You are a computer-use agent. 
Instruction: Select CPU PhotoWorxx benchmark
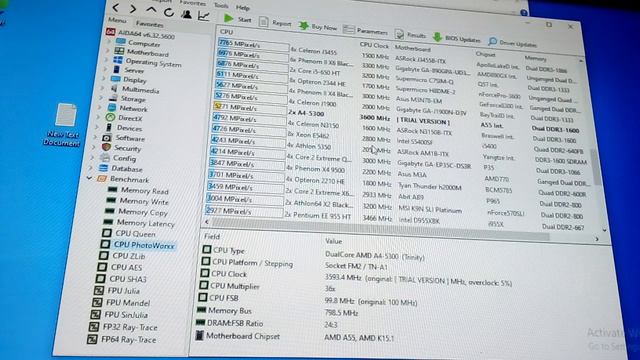tap(138, 245)
